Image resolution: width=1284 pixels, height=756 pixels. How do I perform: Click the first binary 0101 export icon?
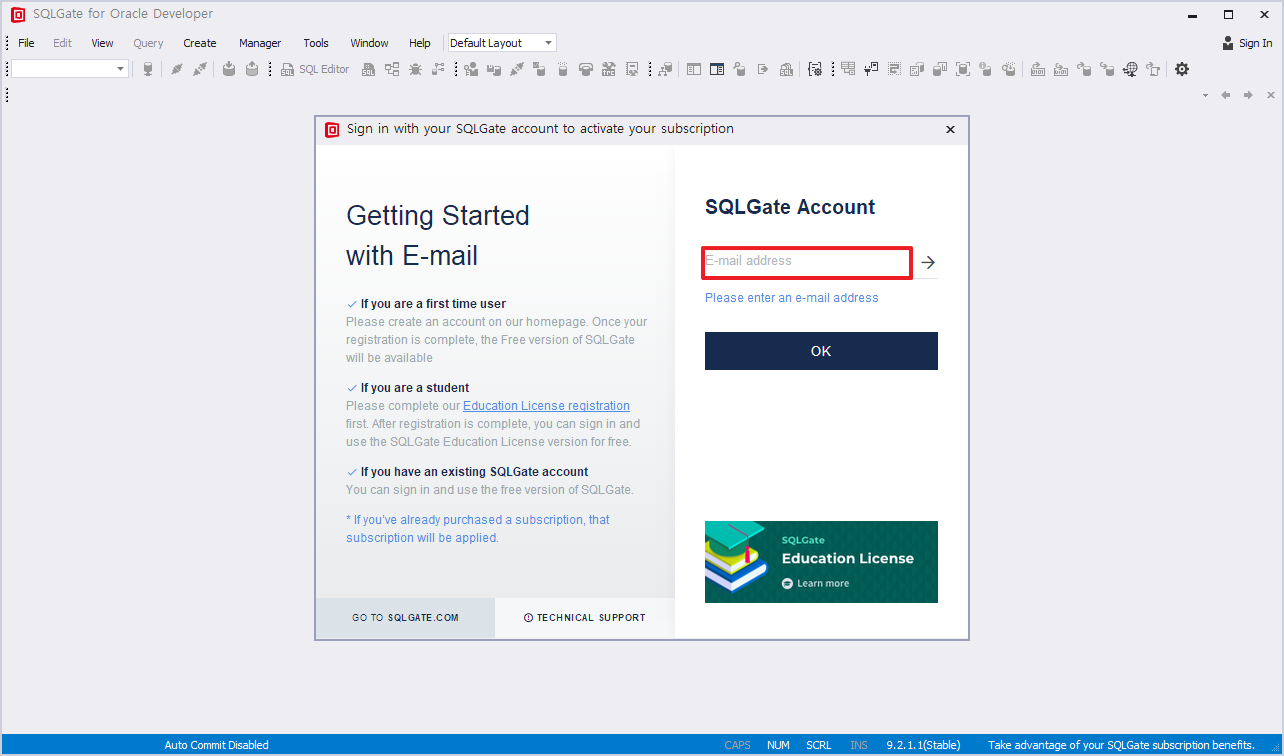click(1037, 69)
